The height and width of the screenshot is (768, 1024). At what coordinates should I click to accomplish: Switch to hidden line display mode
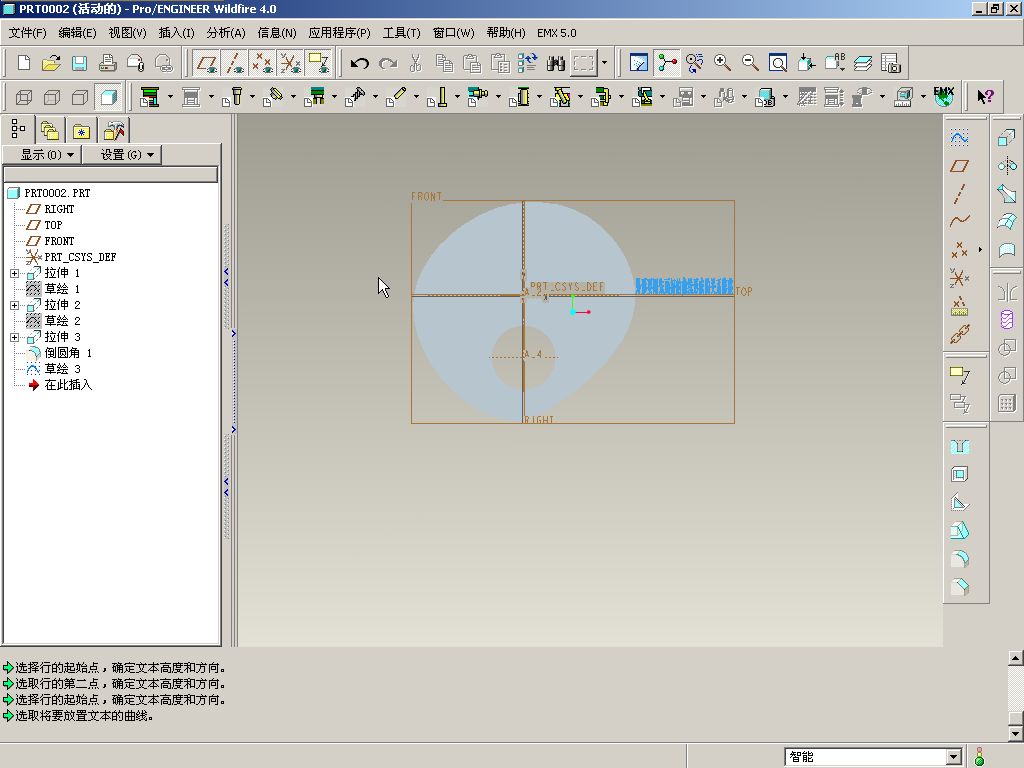point(52,97)
